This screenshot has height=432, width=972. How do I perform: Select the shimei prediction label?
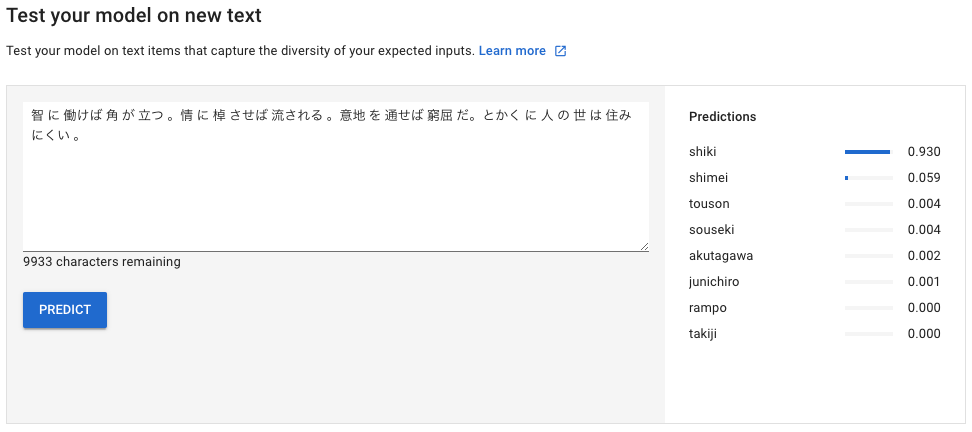click(x=708, y=178)
